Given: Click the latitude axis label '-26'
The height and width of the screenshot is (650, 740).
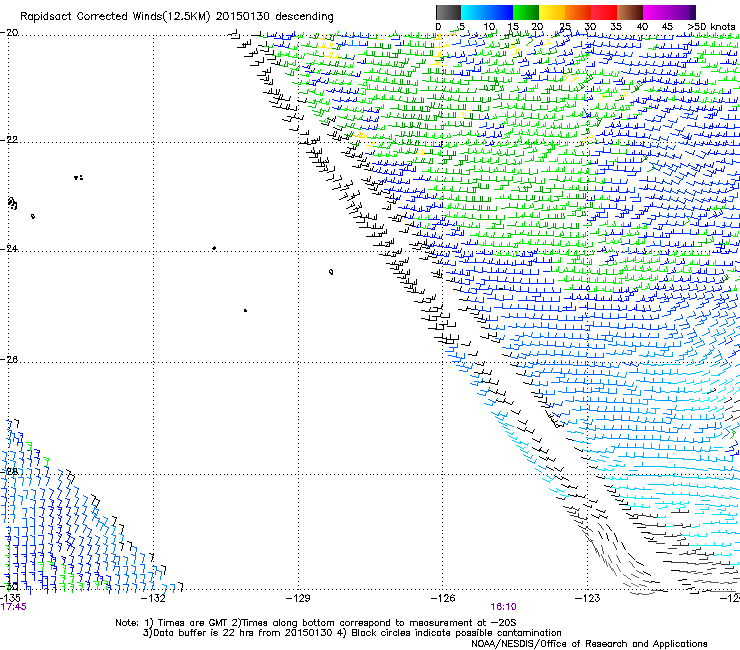Looking at the screenshot, I should [9, 360].
